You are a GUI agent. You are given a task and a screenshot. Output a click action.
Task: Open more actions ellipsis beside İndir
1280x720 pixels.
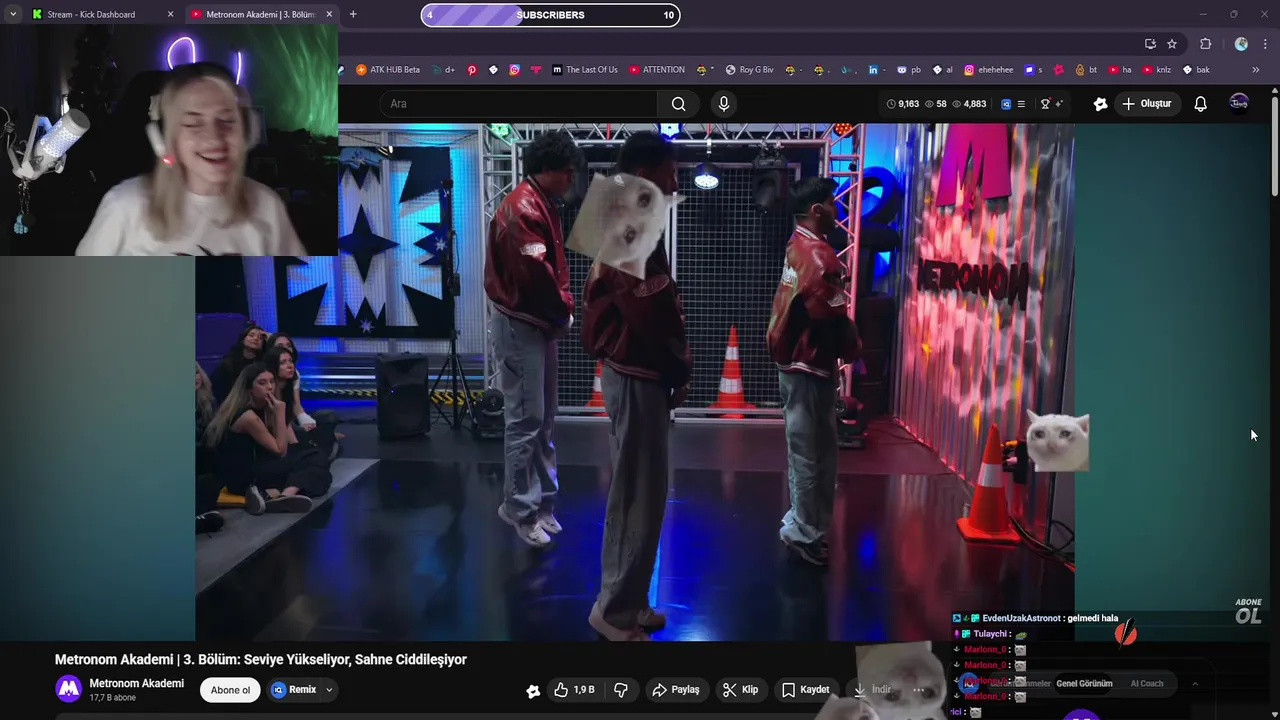click(918, 690)
